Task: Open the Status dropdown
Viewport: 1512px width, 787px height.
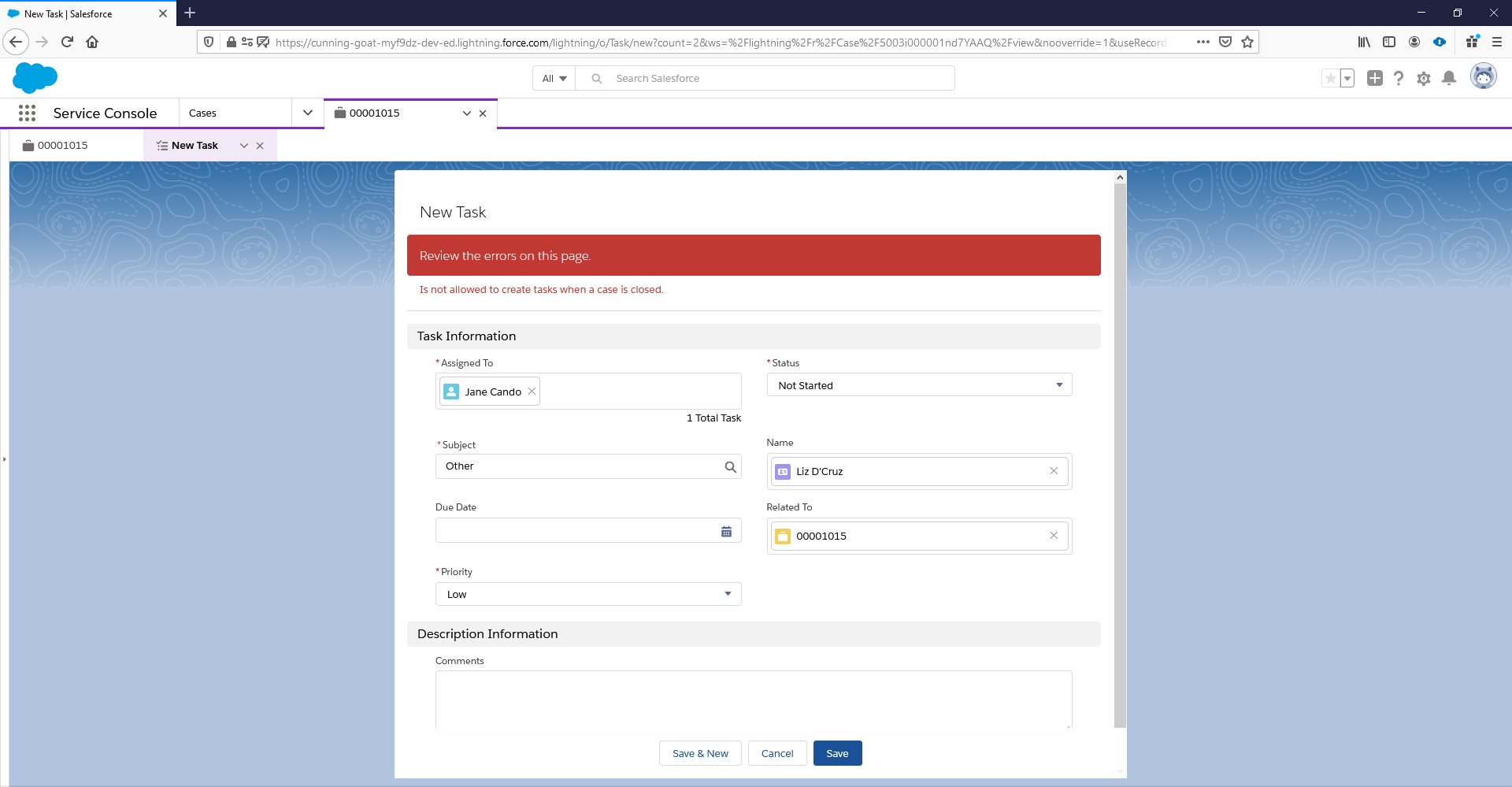Action: [x=919, y=385]
